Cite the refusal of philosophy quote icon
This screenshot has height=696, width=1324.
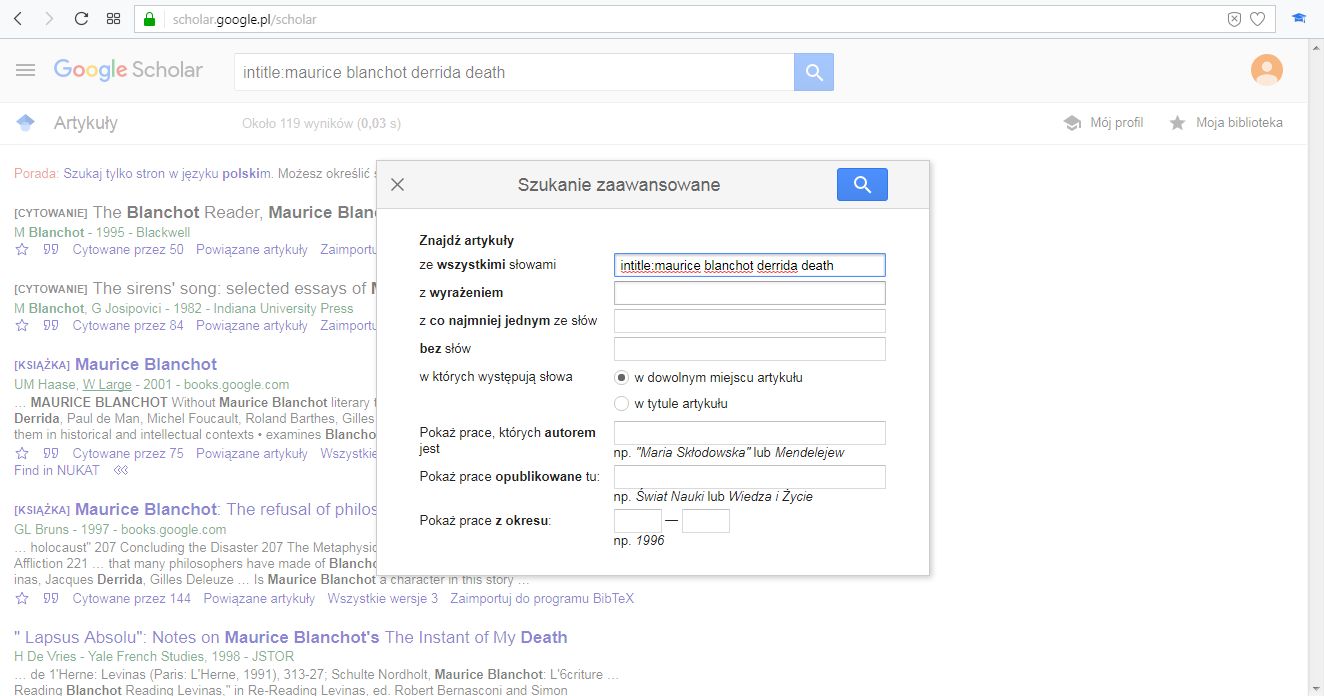point(50,598)
